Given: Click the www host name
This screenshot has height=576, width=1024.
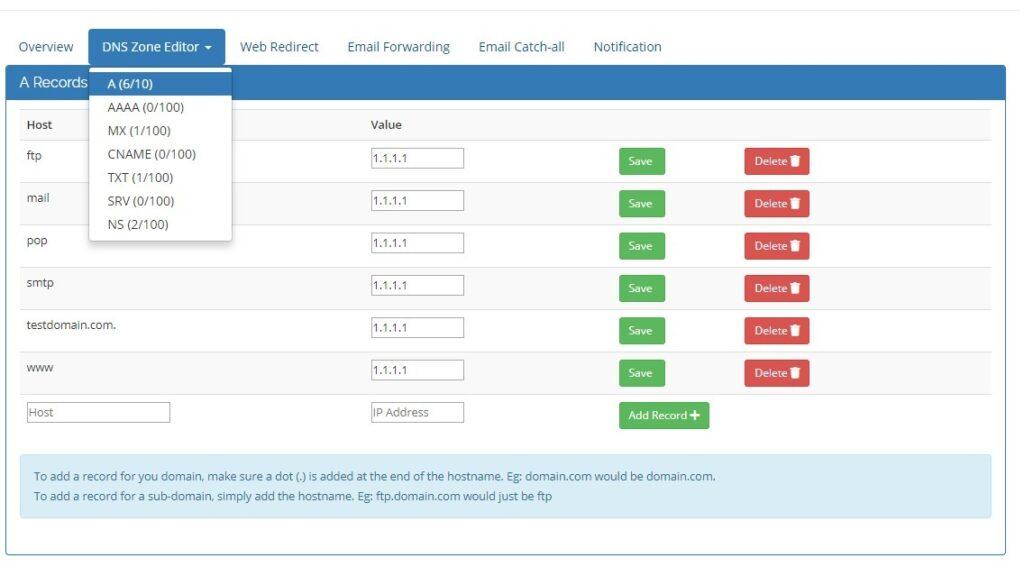Looking at the screenshot, I should pyautogui.click(x=40, y=368).
